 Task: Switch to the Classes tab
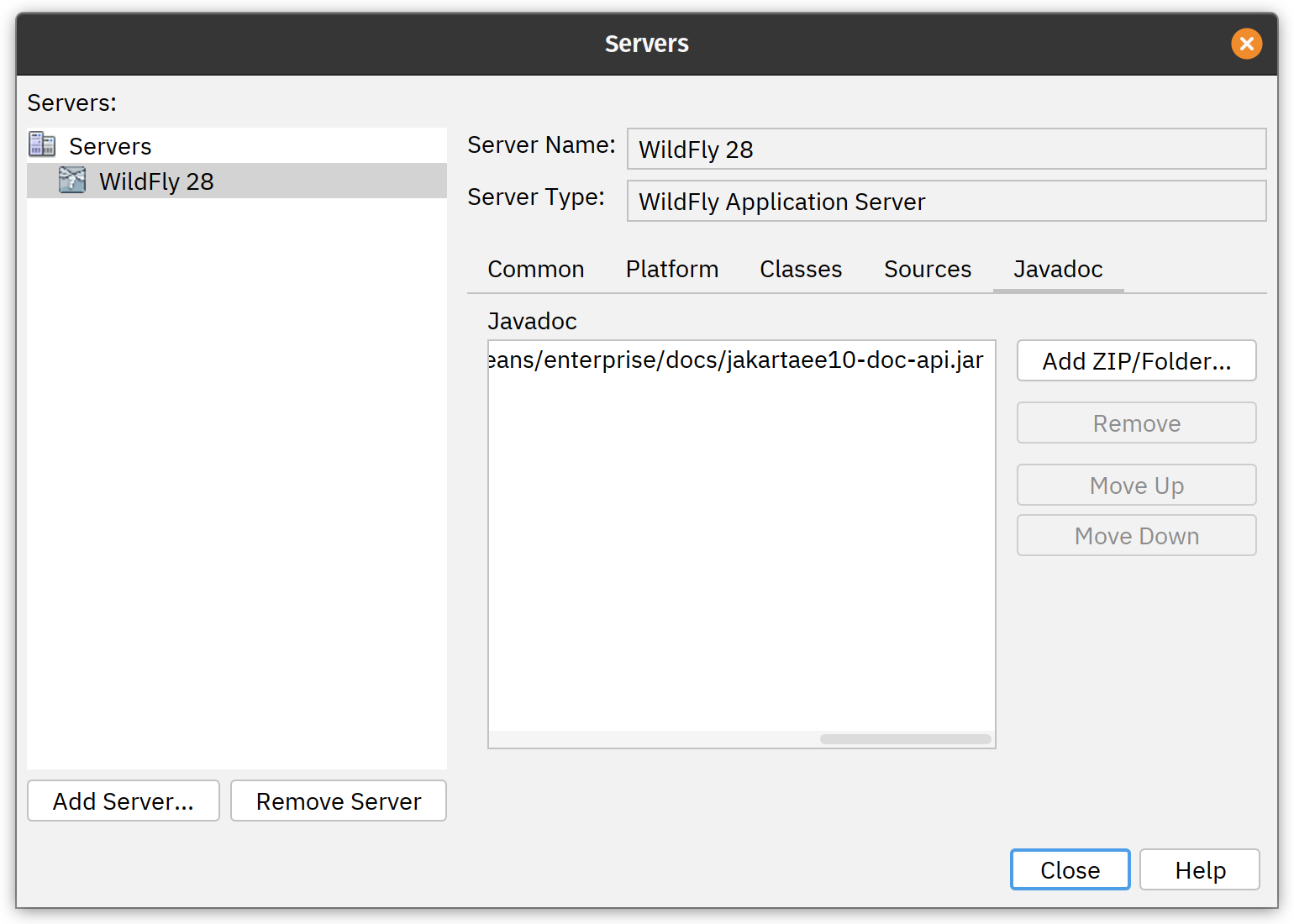click(x=801, y=269)
